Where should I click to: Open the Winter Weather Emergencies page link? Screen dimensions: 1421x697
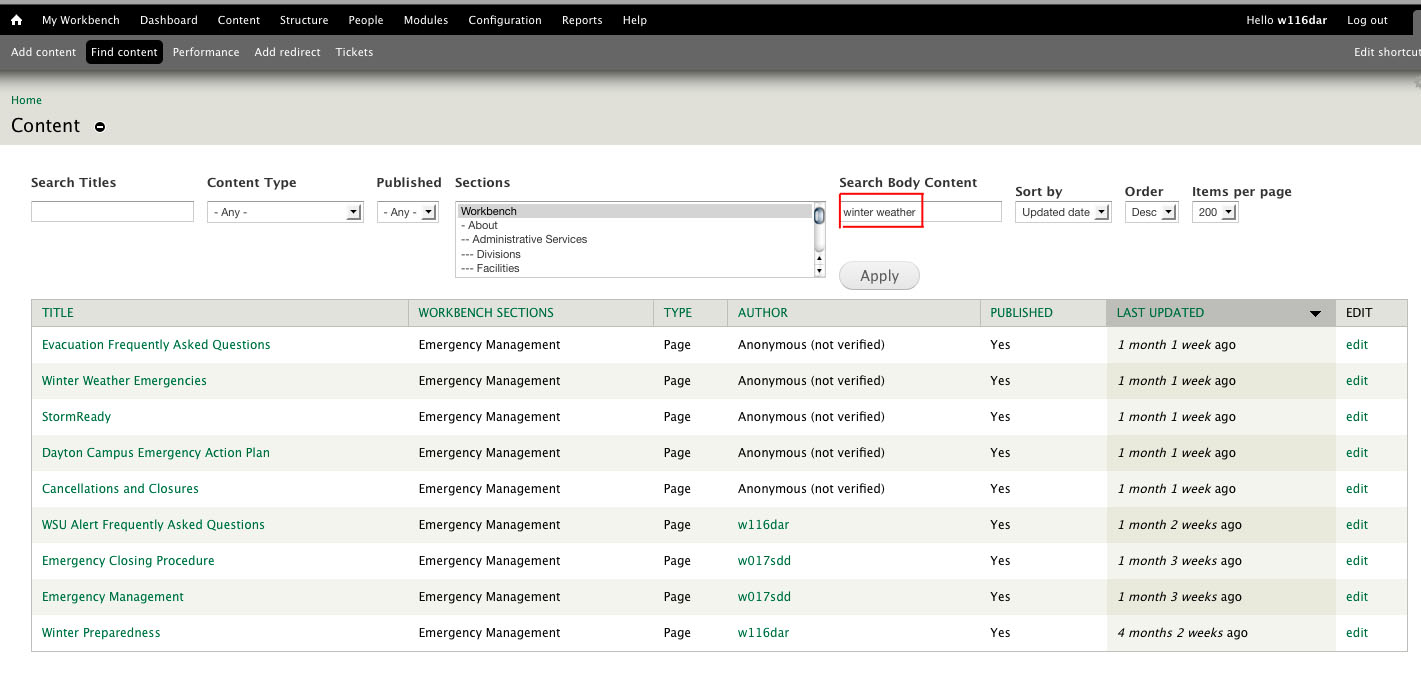(x=124, y=381)
